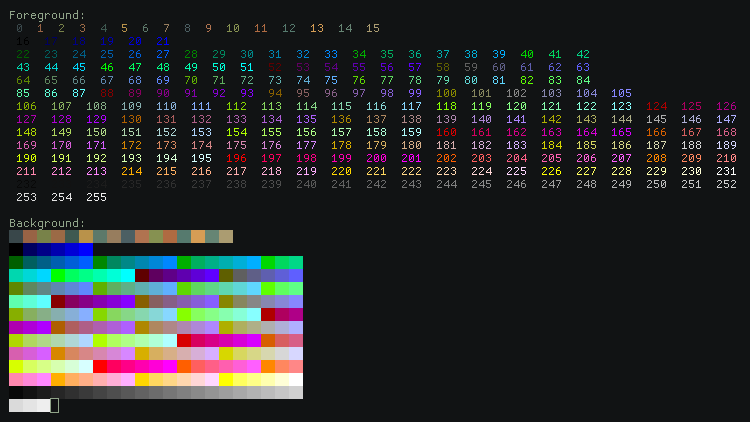Select the number 255 in the last foreground row
Screen dimensions: 750x422
[x=96, y=198]
